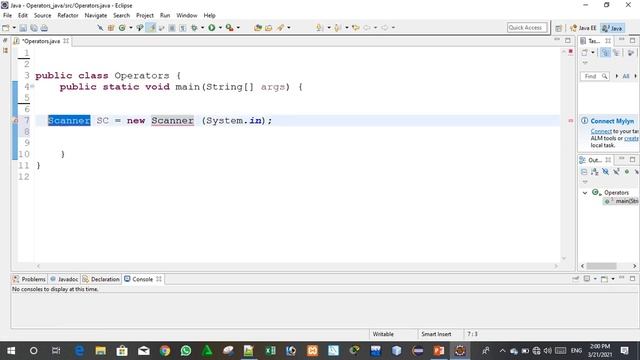Click the Save icon in toolbar

point(23,28)
